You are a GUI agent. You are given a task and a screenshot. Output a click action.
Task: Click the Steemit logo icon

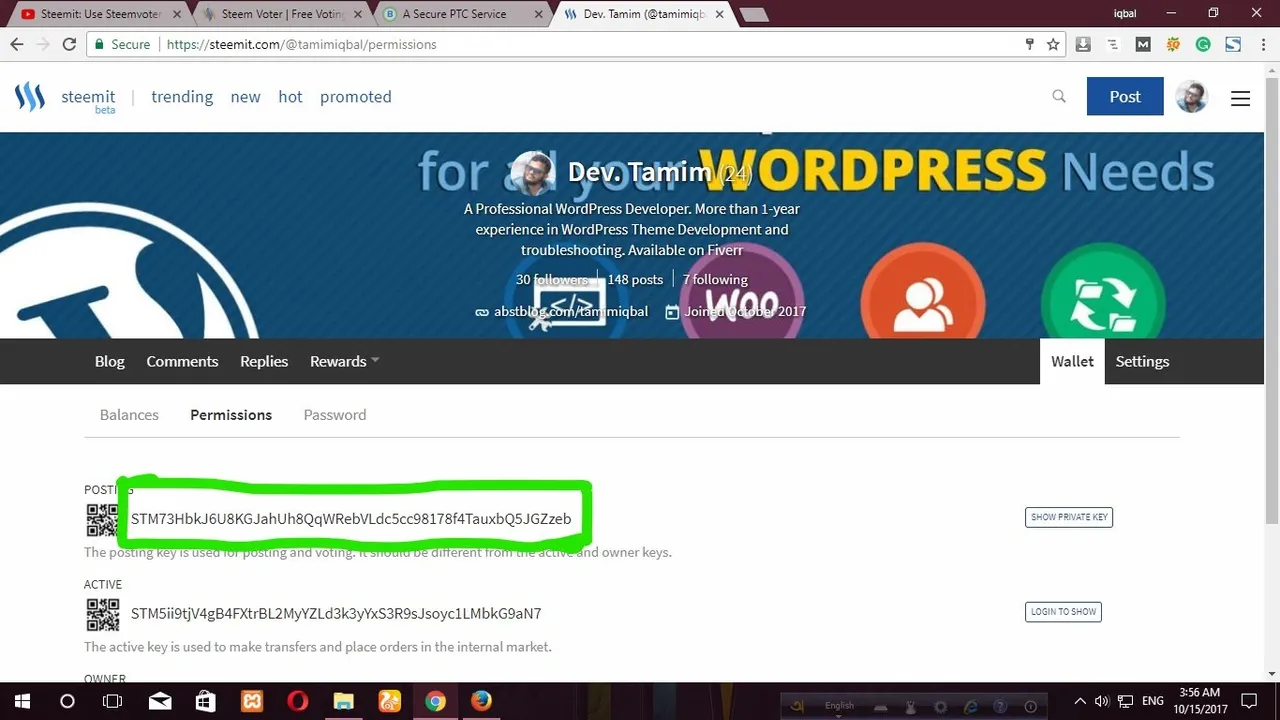pos(30,97)
